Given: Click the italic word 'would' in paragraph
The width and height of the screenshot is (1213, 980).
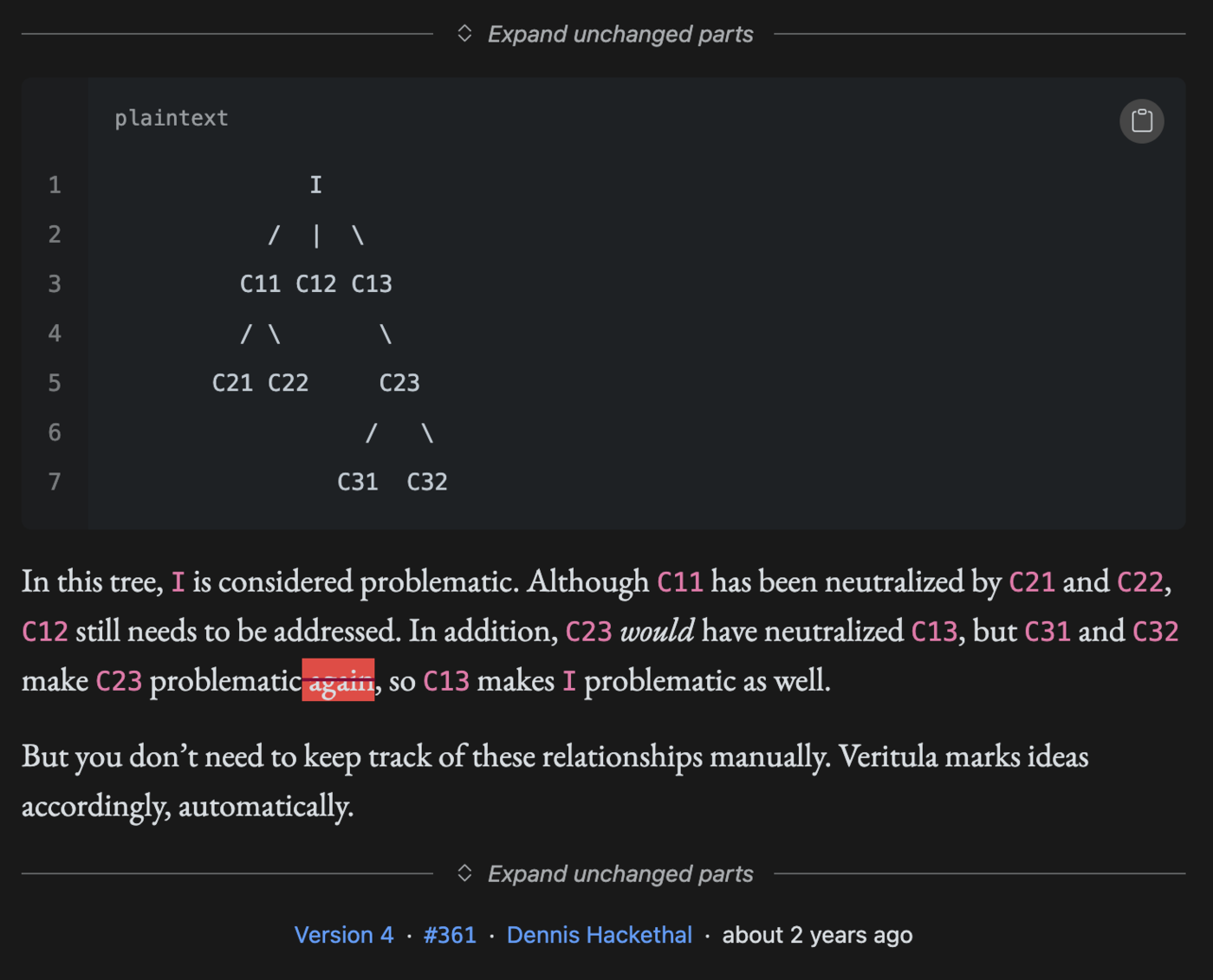Looking at the screenshot, I should click(657, 631).
